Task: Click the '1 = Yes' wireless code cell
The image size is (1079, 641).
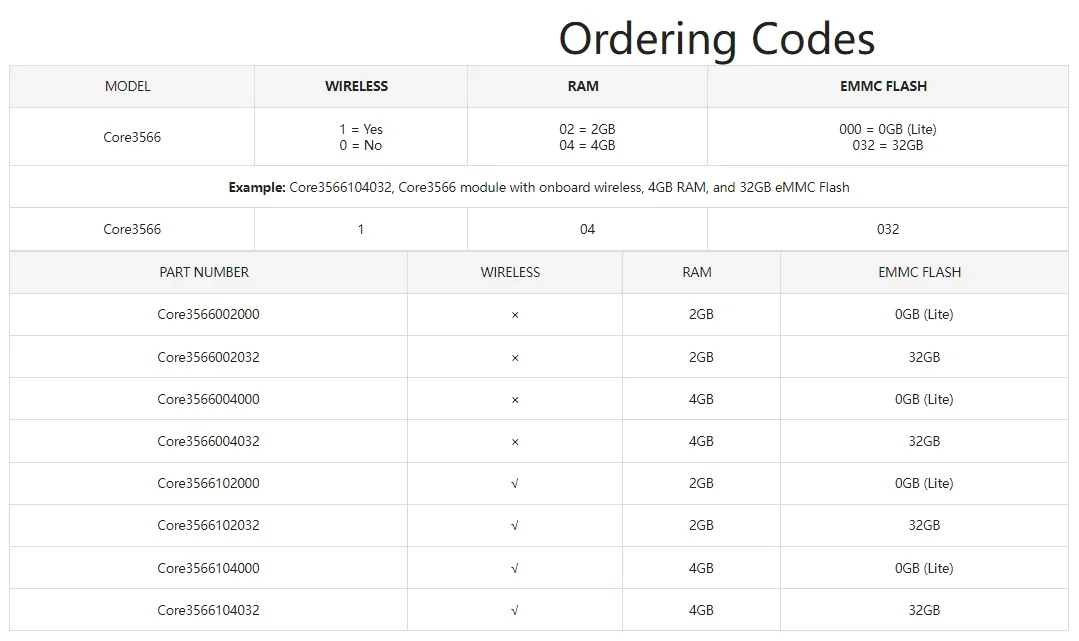Action: pyautogui.click(x=360, y=129)
